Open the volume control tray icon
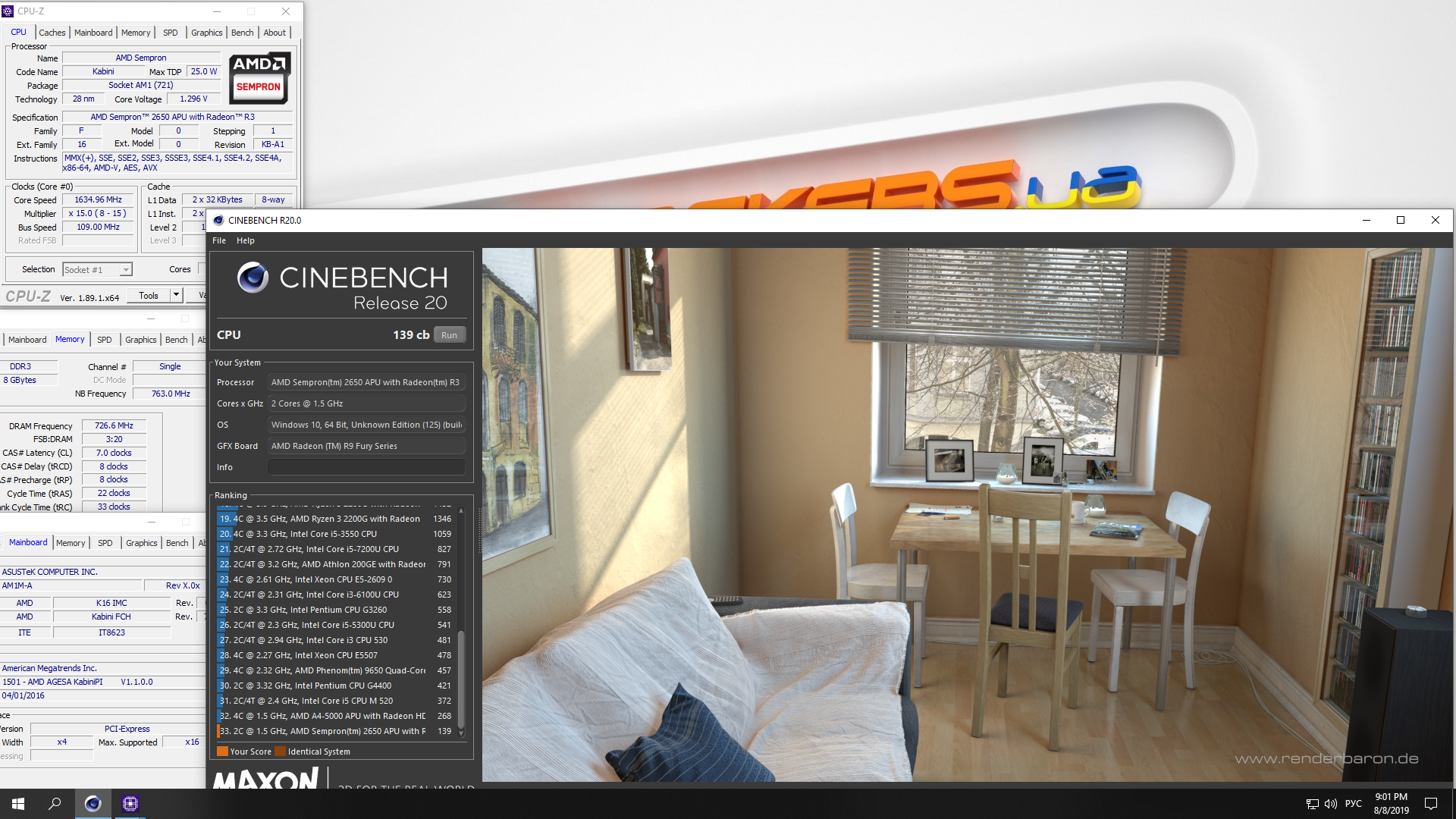The width and height of the screenshot is (1456, 819). pos(1331,804)
